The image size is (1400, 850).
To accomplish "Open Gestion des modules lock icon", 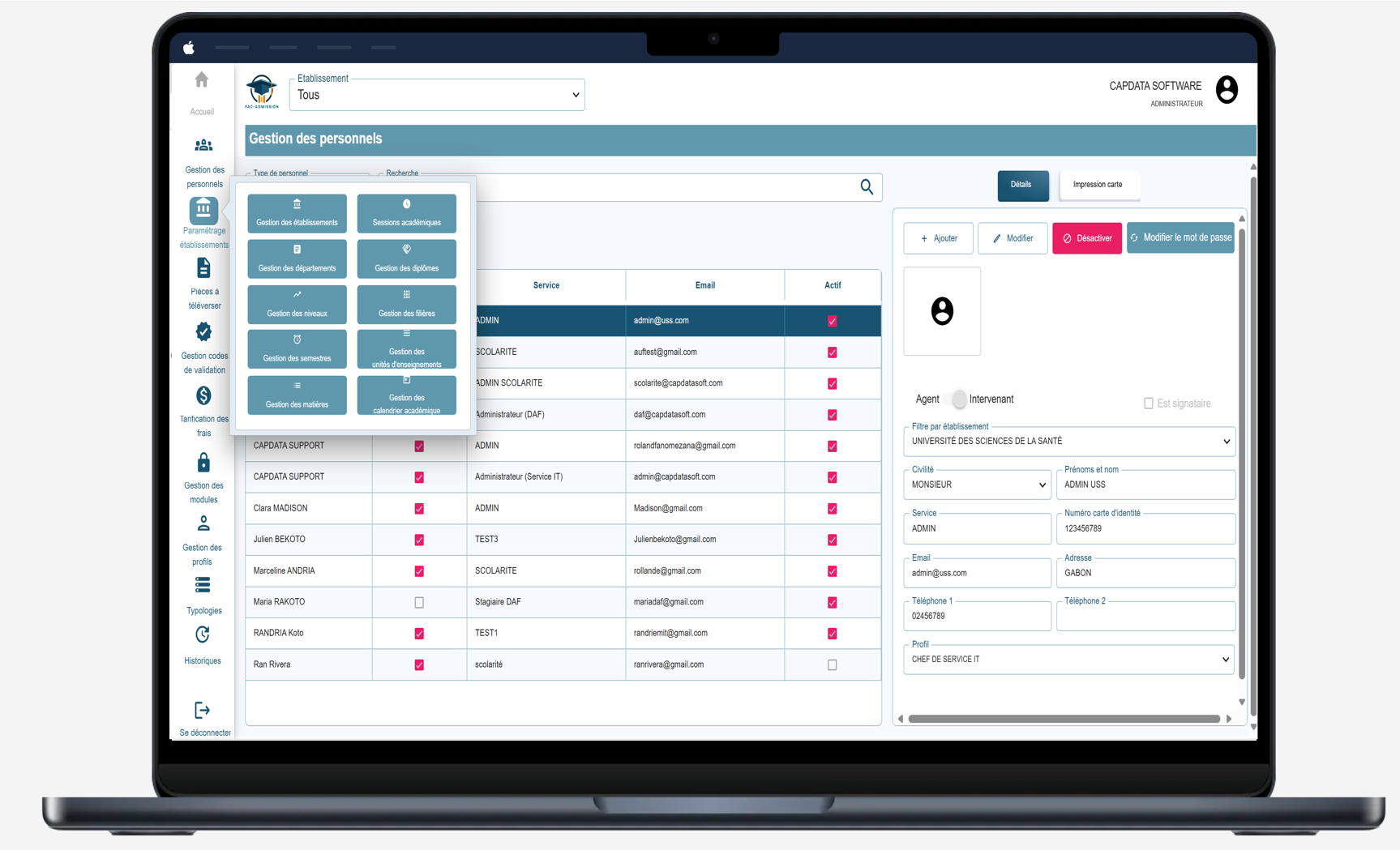I will 203,463.
